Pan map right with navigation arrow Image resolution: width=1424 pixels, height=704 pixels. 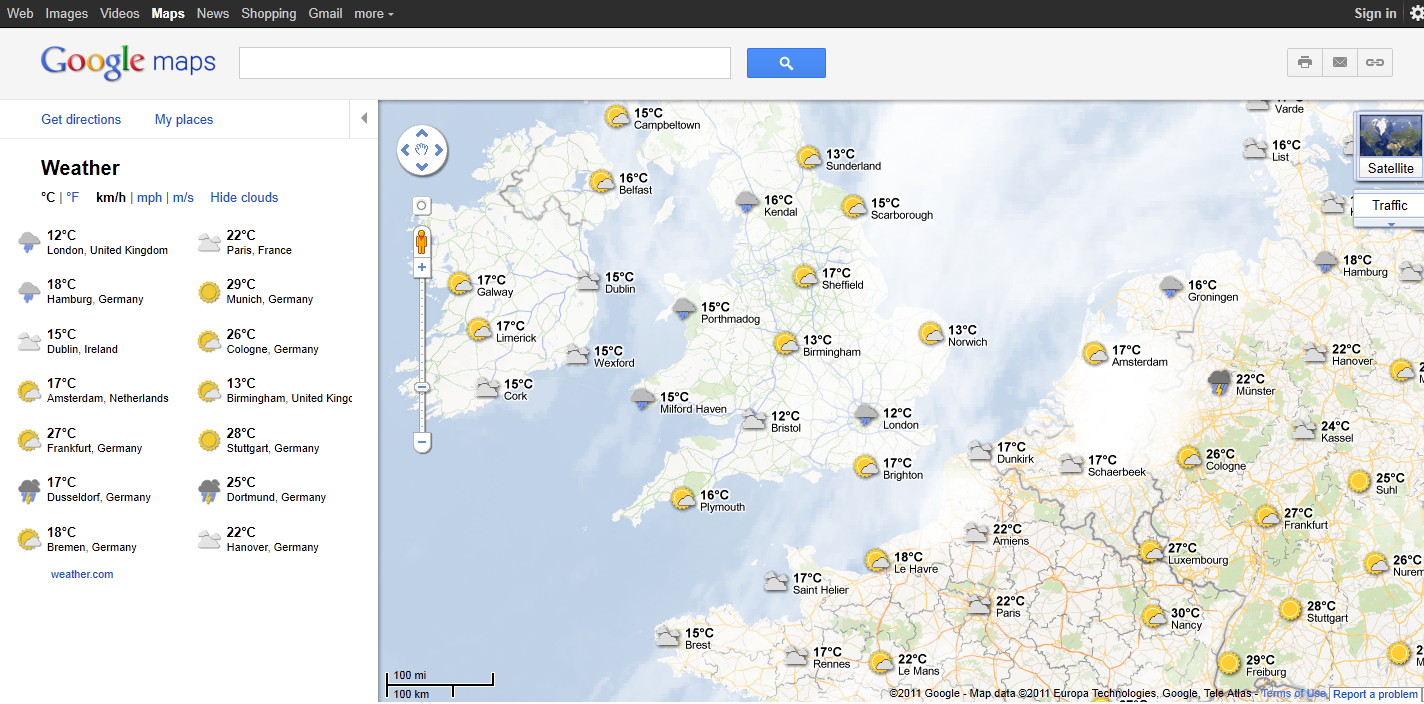click(439, 150)
